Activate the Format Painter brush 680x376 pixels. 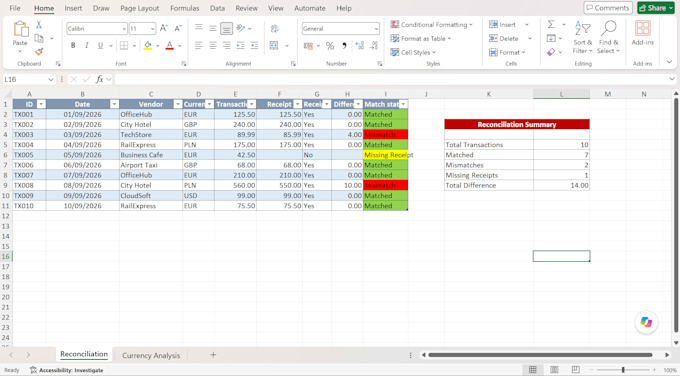pyautogui.click(x=39, y=52)
